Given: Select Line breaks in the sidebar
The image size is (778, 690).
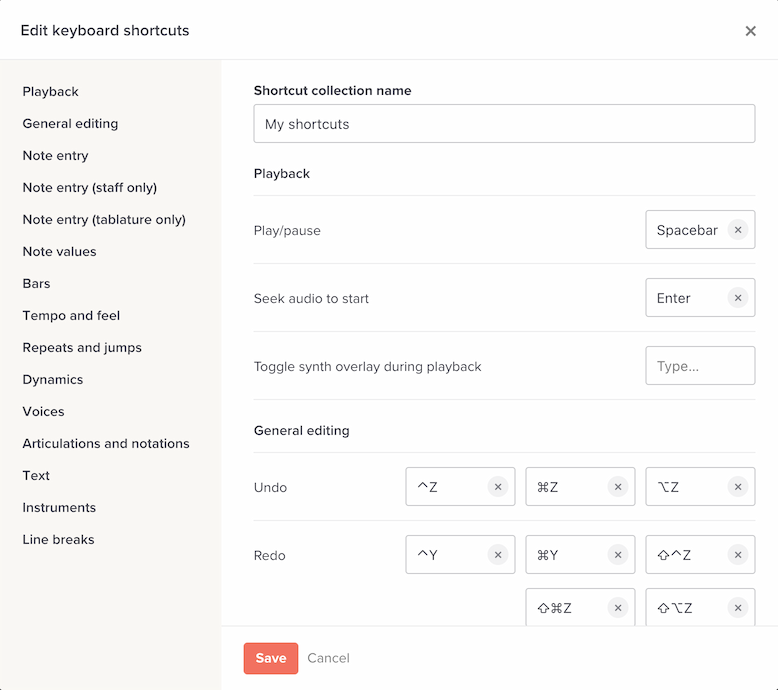Looking at the screenshot, I should coord(58,540).
